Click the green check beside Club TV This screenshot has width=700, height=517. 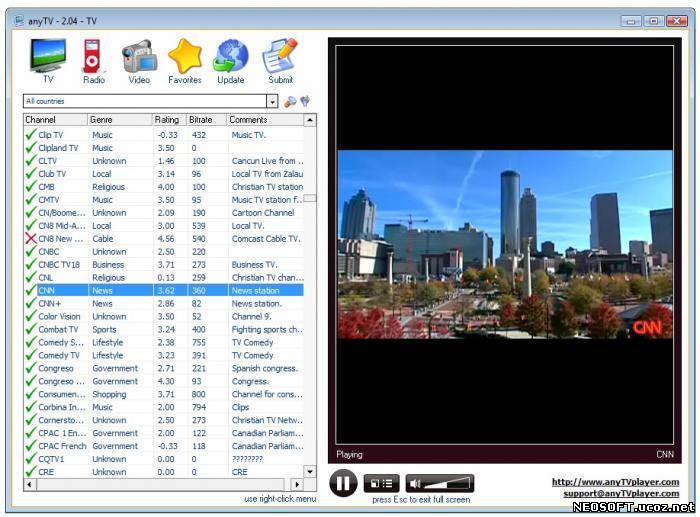click(x=31, y=173)
